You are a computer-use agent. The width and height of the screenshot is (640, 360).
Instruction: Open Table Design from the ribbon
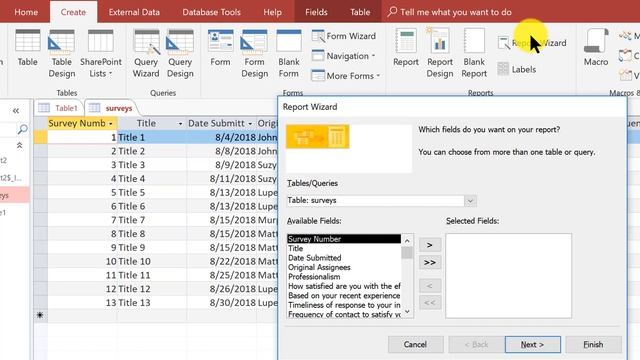[62, 53]
